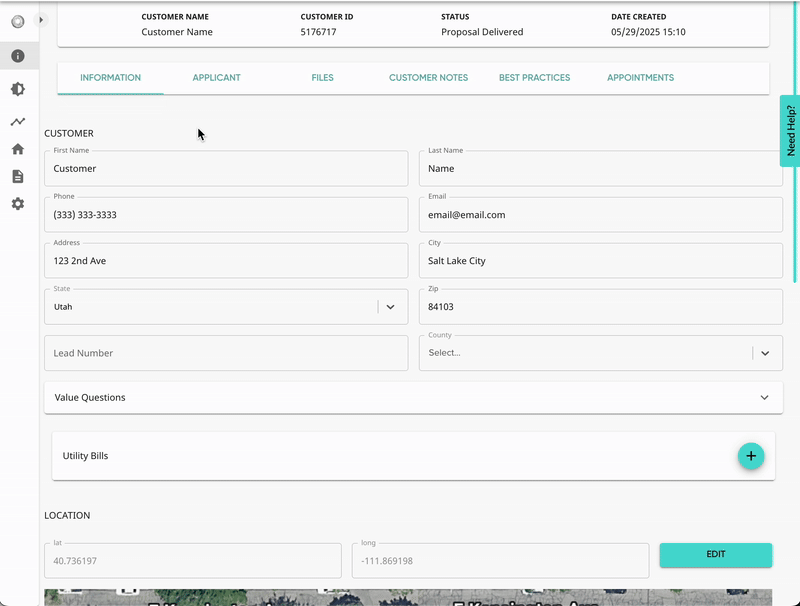The height and width of the screenshot is (606, 800).
Task: Open the document icon in sidebar
Action: click(18, 176)
